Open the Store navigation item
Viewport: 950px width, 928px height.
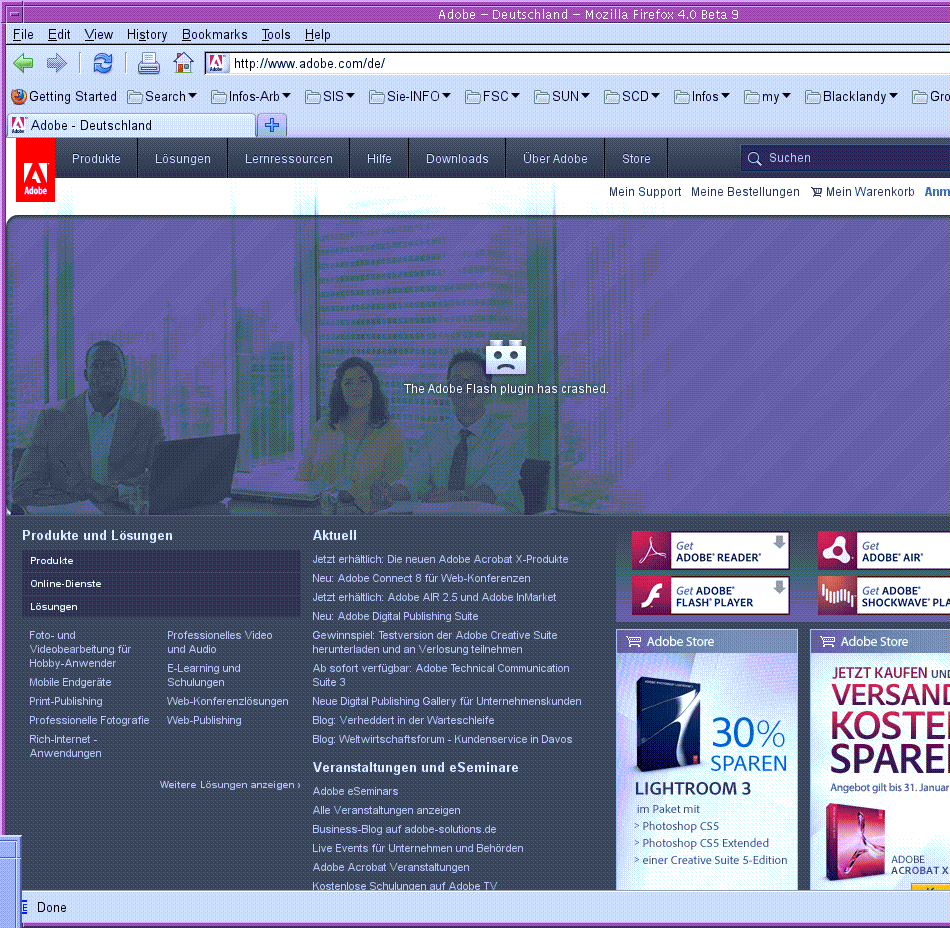[636, 159]
